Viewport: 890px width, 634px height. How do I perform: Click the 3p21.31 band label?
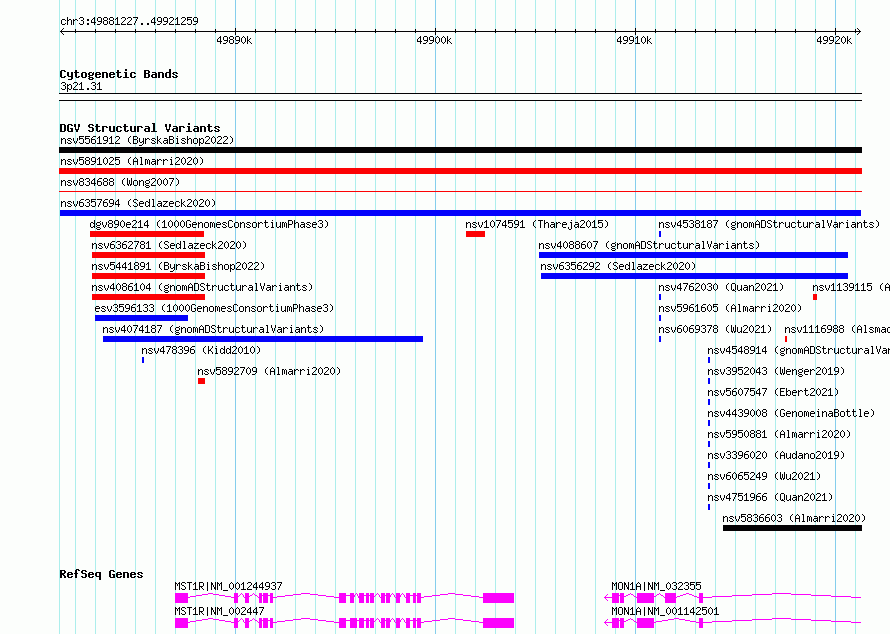click(x=81, y=86)
